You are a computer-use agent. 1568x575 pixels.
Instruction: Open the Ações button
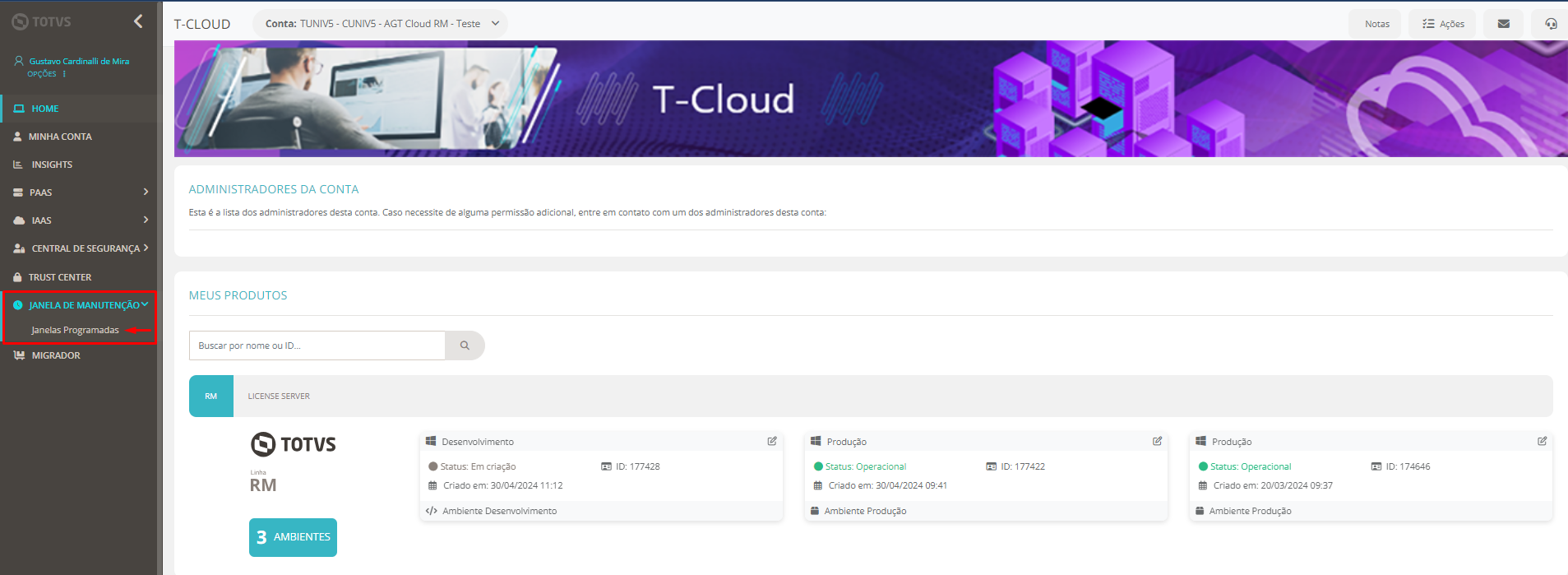[x=1443, y=24]
